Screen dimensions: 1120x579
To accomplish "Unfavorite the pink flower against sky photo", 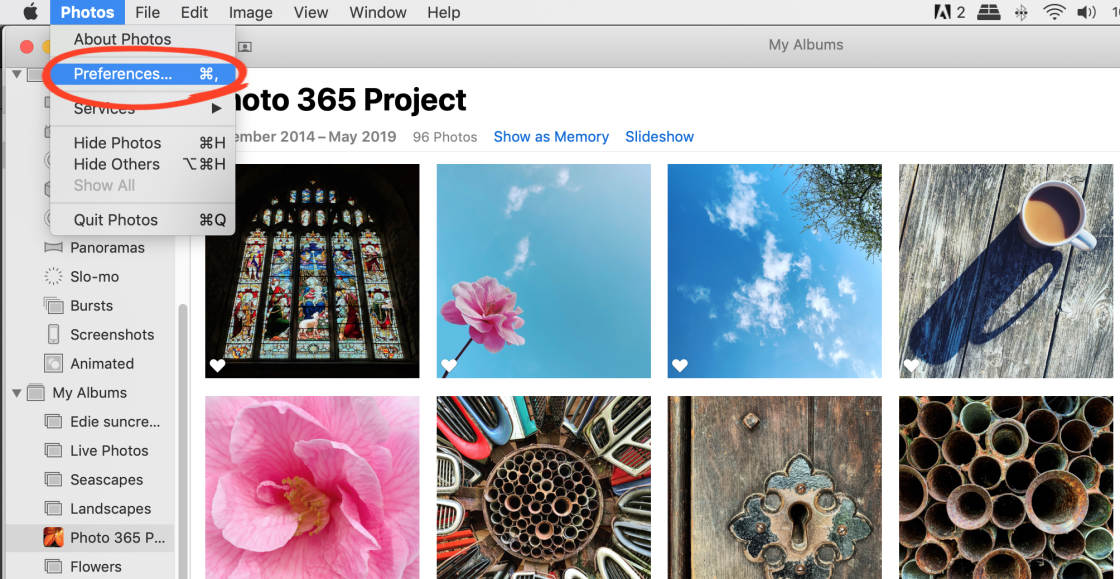I will tap(449, 366).
